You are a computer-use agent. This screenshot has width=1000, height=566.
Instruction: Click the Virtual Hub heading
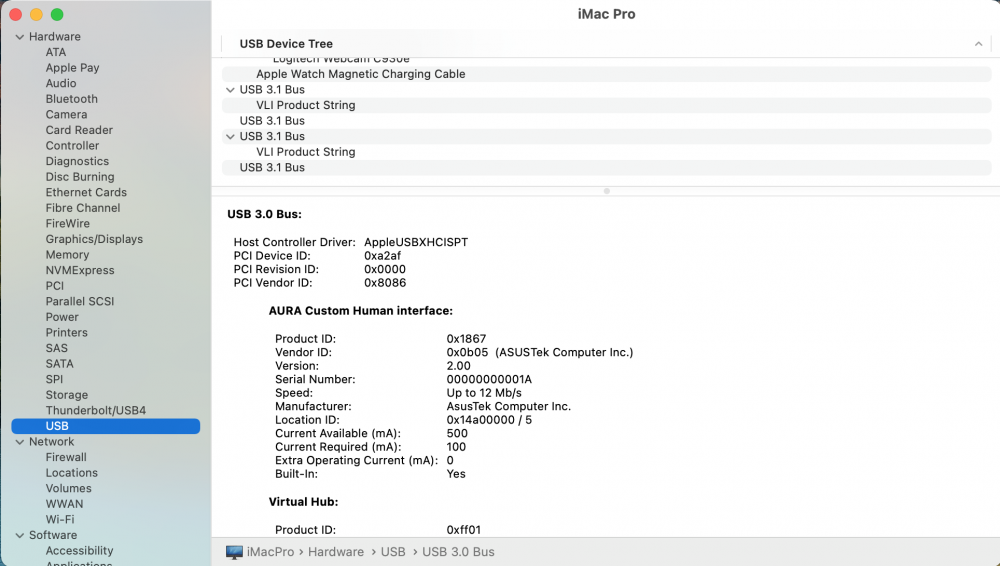[304, 502]
